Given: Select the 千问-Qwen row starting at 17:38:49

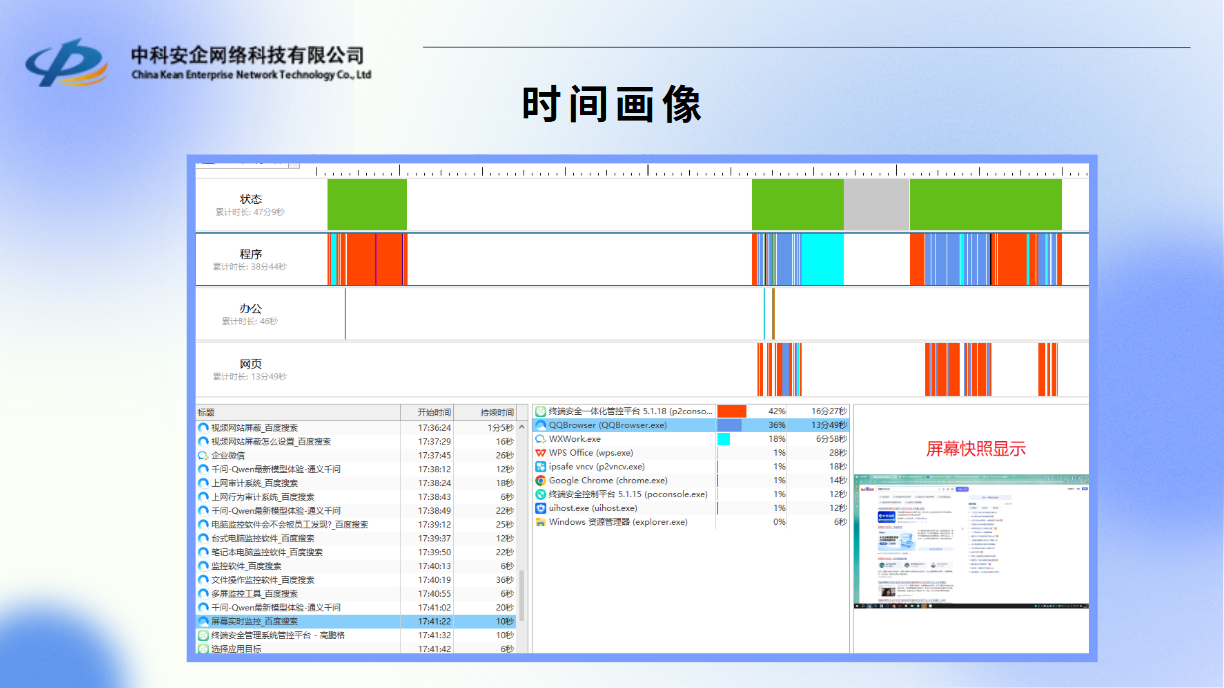Looking at the screenshot, I should [x=356, y=510].
